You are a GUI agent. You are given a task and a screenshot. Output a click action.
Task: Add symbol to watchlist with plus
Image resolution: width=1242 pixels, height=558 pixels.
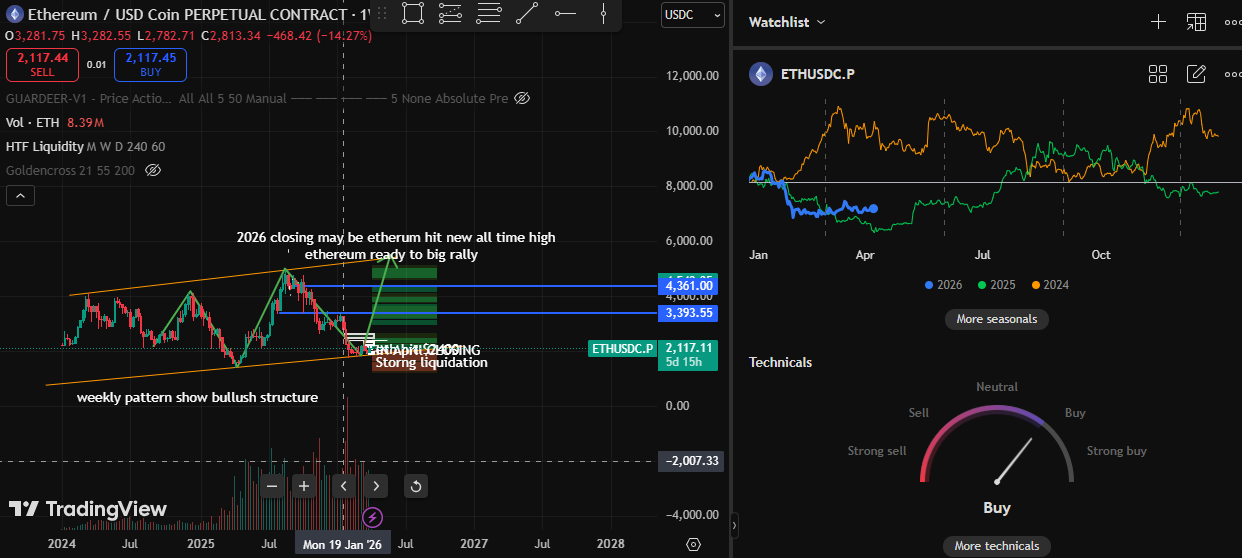click(x=1158, y=22)
